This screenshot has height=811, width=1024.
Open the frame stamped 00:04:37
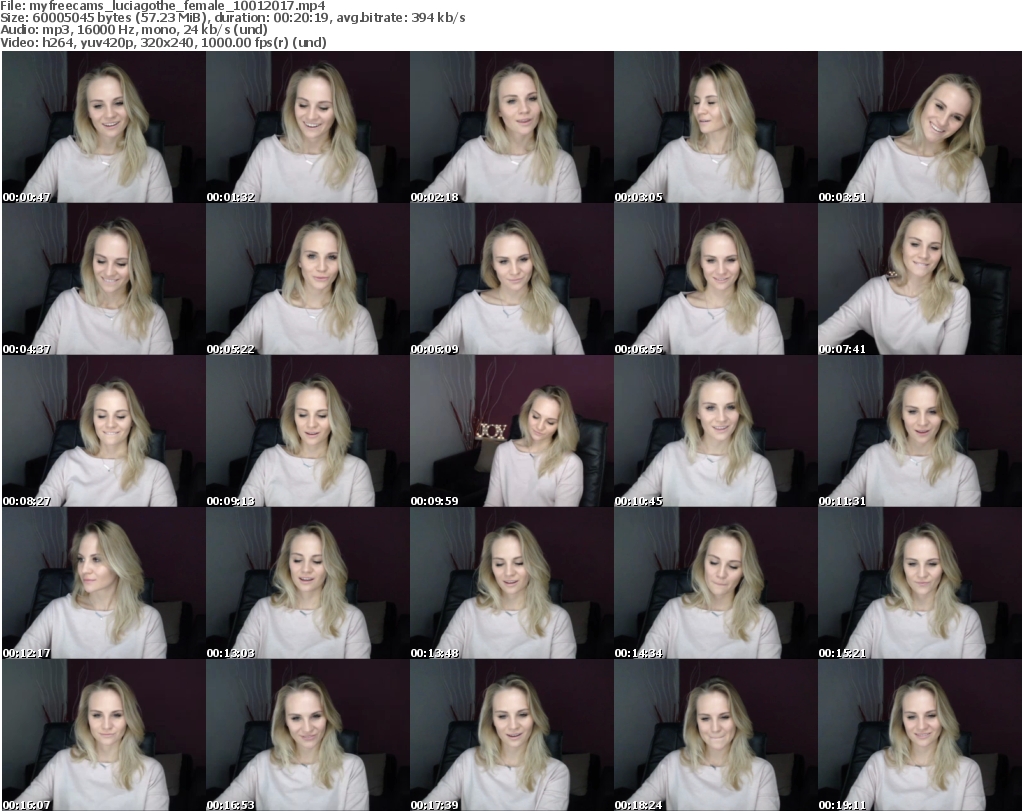pyautogui.click(x=104, y=279)
